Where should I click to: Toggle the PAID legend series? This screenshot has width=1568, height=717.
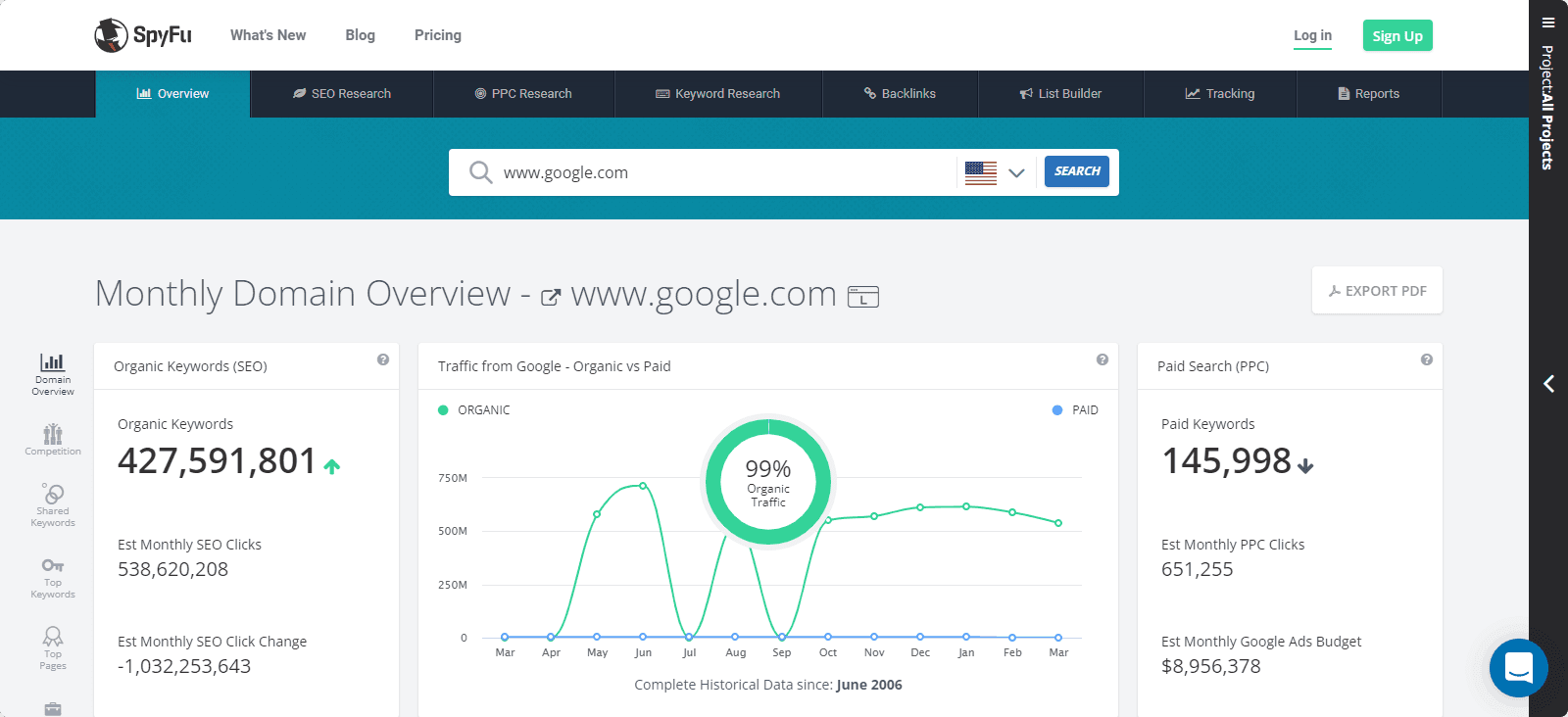tap(1075, 410)
